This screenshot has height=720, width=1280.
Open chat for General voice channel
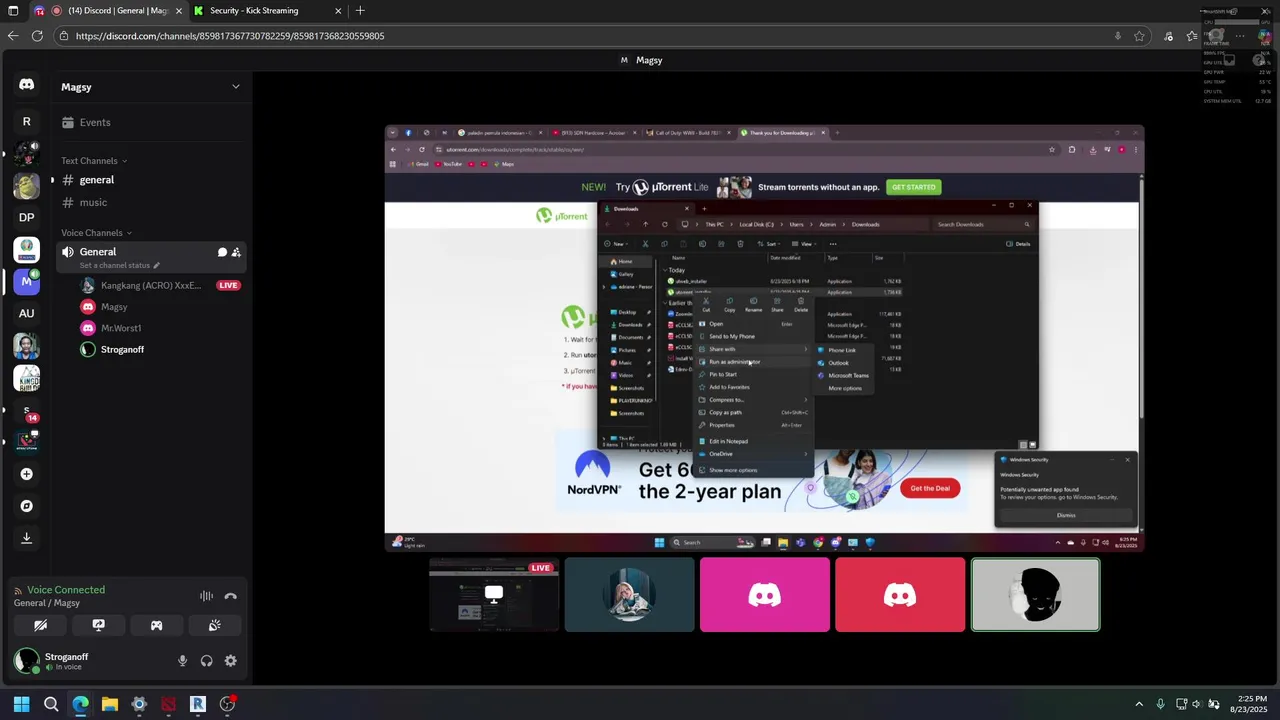pyautogui.click(x=222, y=252)
